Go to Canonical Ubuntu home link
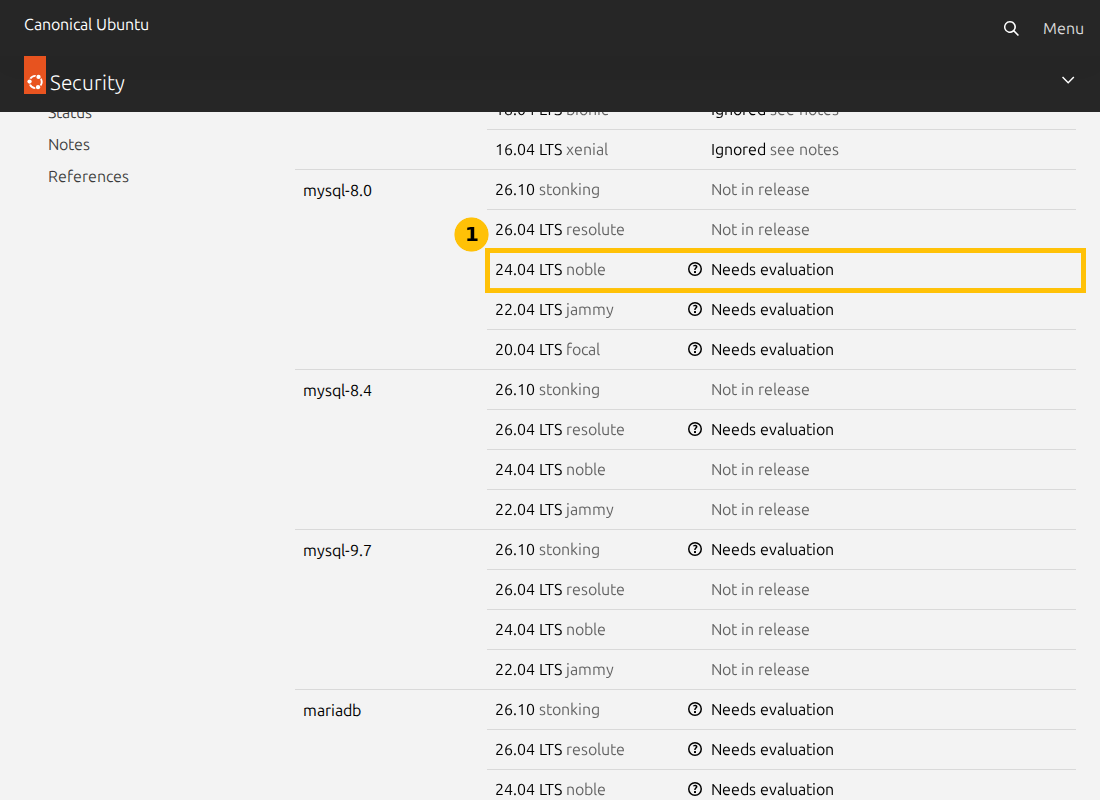Viewport: 1100px width, 800px height. [86, 25]
